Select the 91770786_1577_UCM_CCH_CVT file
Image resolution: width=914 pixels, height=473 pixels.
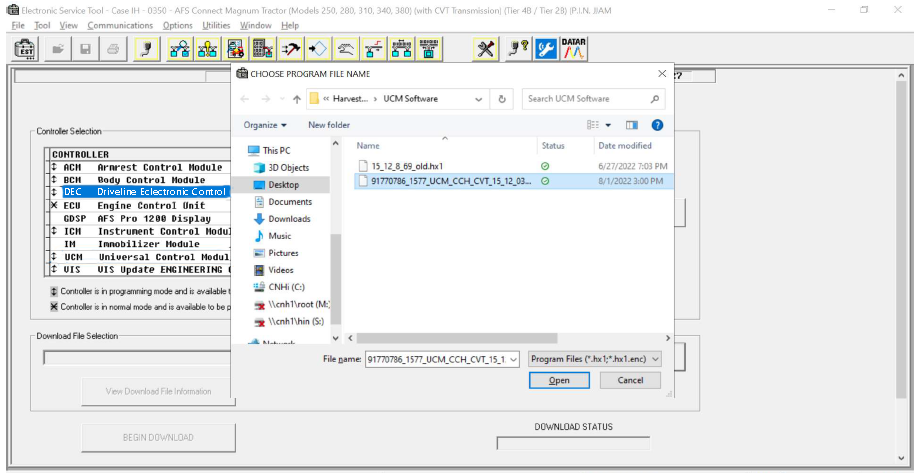tap(514, 181)
